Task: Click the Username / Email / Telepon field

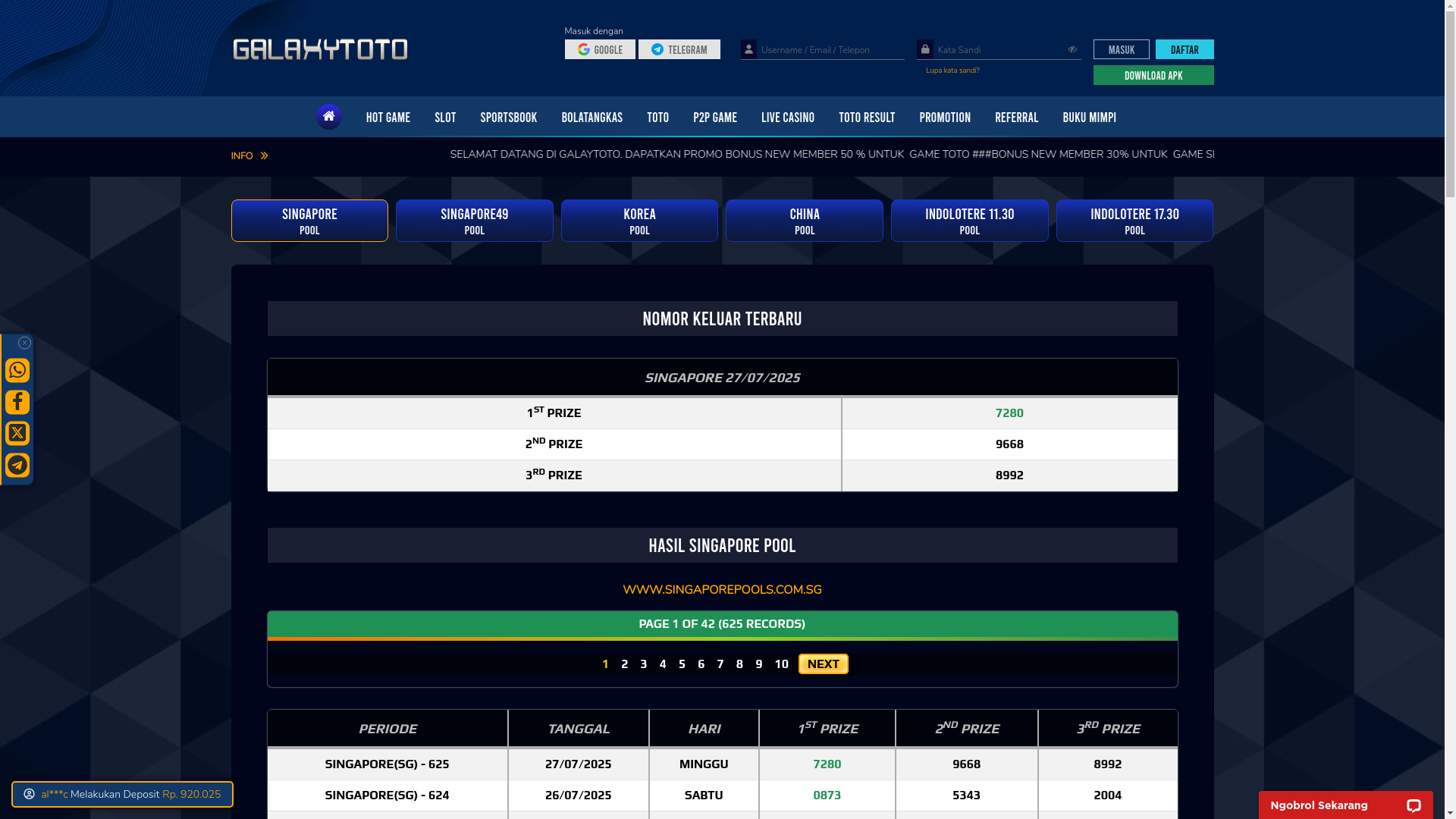Action: 823,49
